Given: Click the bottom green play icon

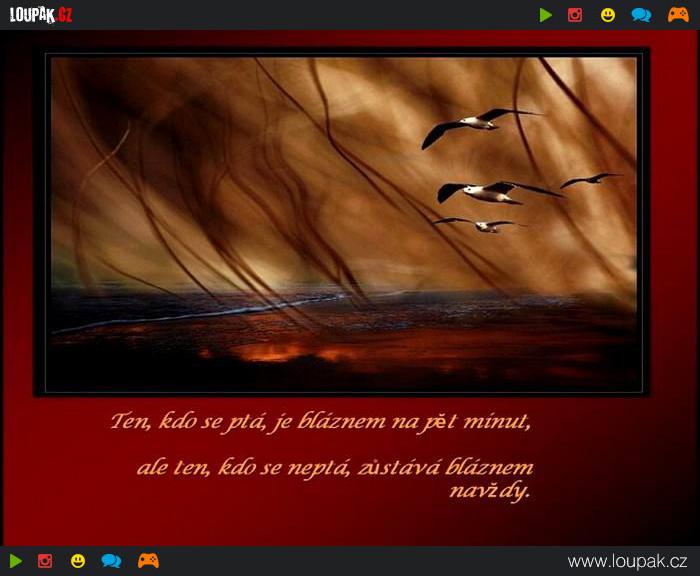Looking at the screenshot, I should click(x=16, y=561).
